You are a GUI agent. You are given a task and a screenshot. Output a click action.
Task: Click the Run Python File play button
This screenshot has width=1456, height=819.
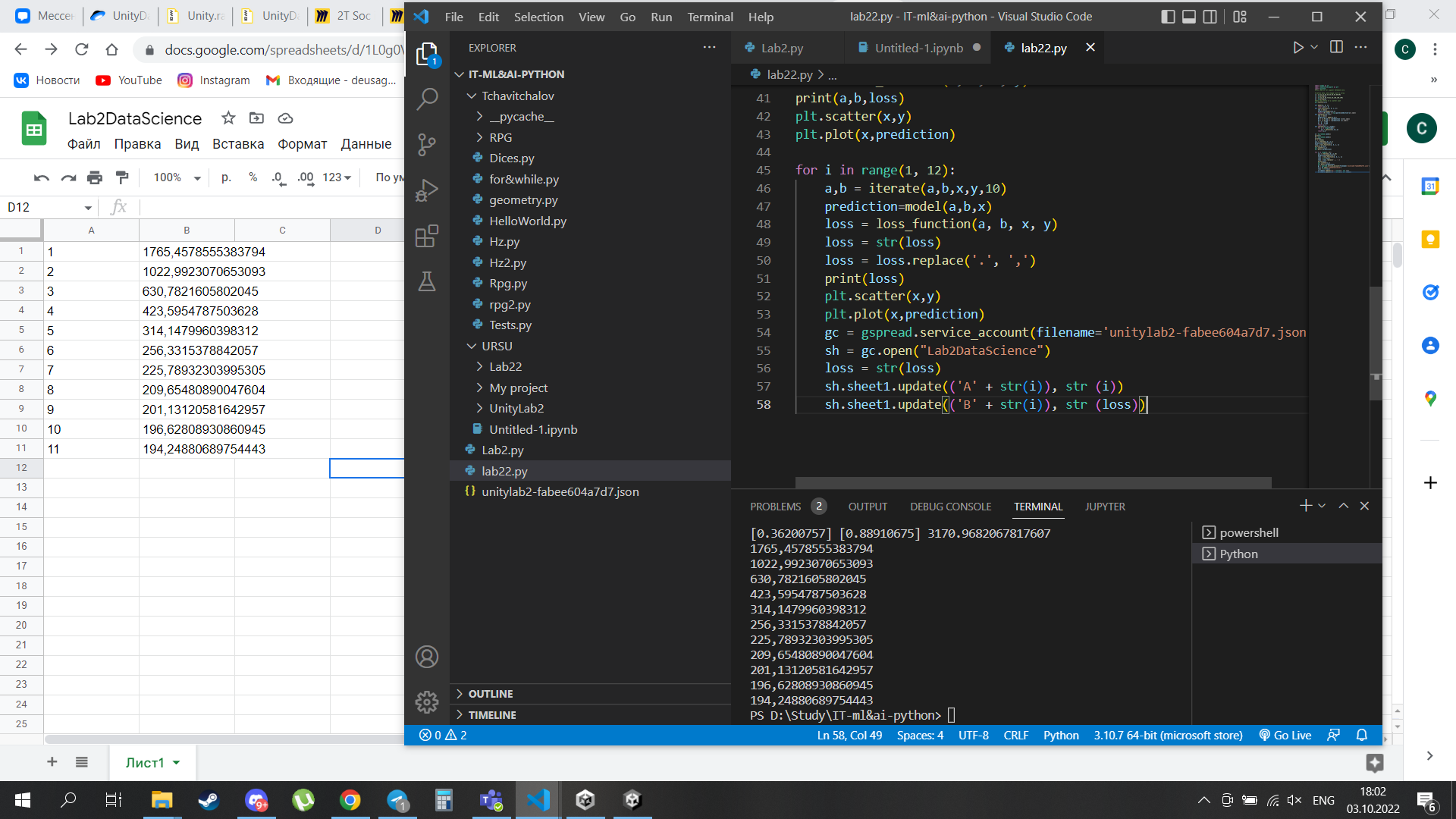click(1298, 48)
